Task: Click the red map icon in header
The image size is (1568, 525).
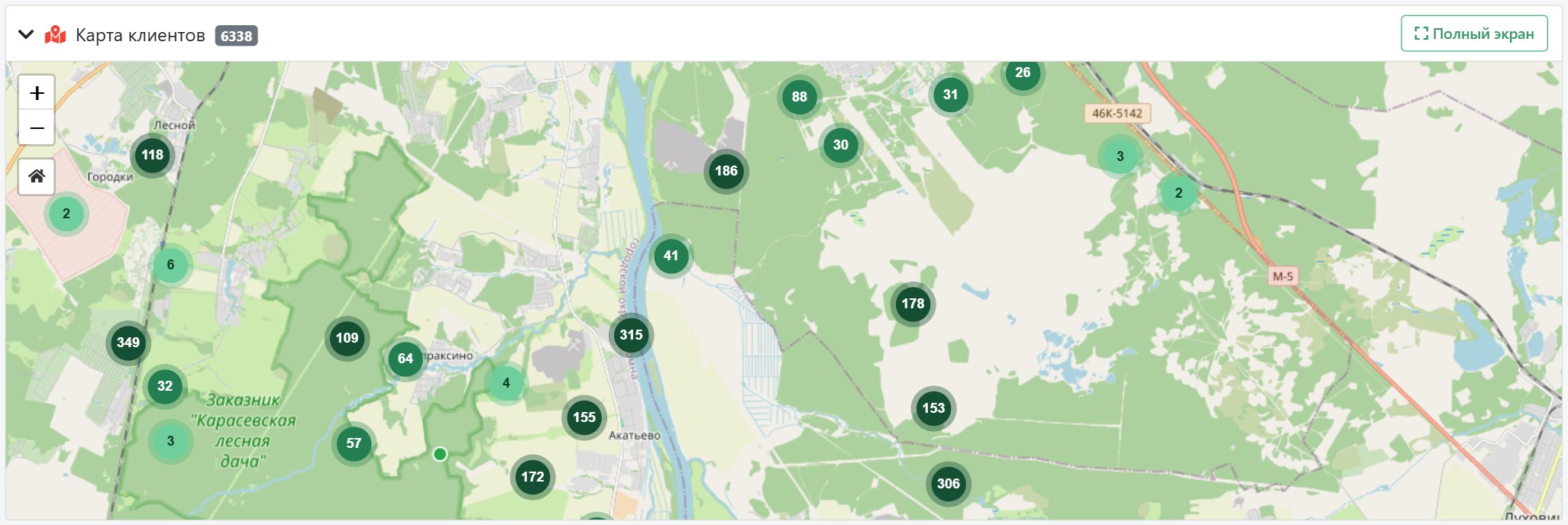Action: click(x=55, y=35)
